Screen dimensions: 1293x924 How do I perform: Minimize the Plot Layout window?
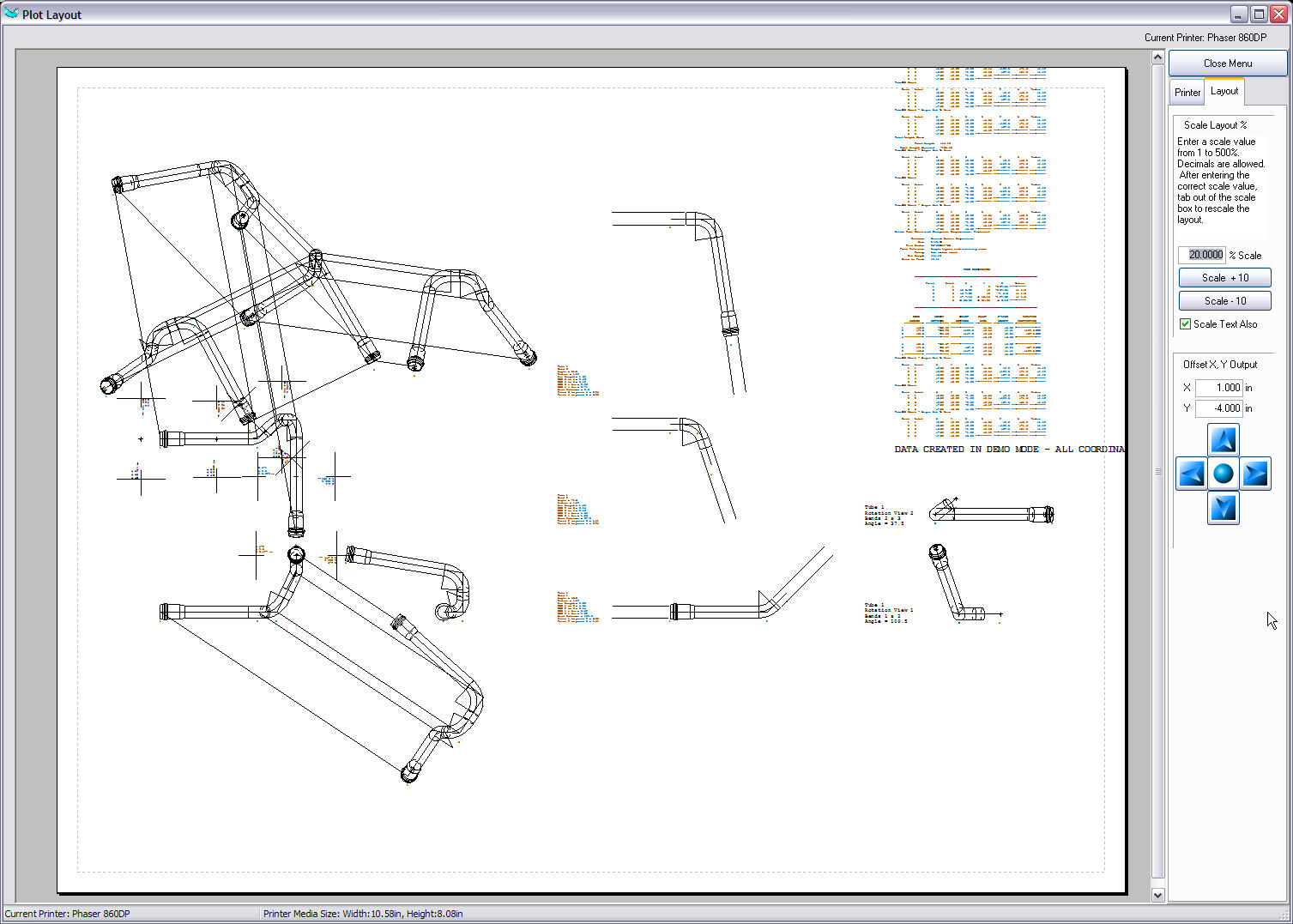pyautogui.click(x=1238, y=14)
